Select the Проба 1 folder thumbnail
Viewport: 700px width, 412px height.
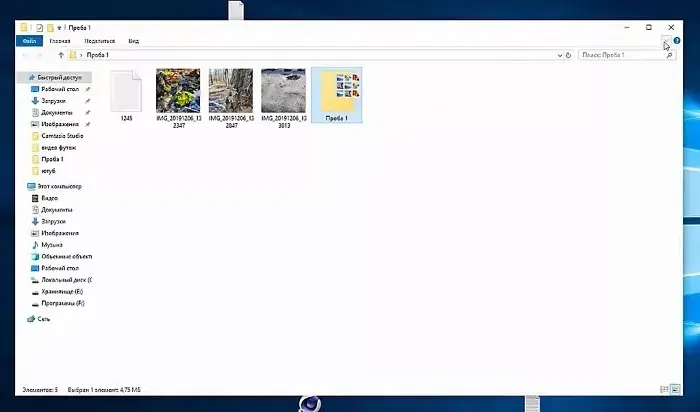pos(337,95)
